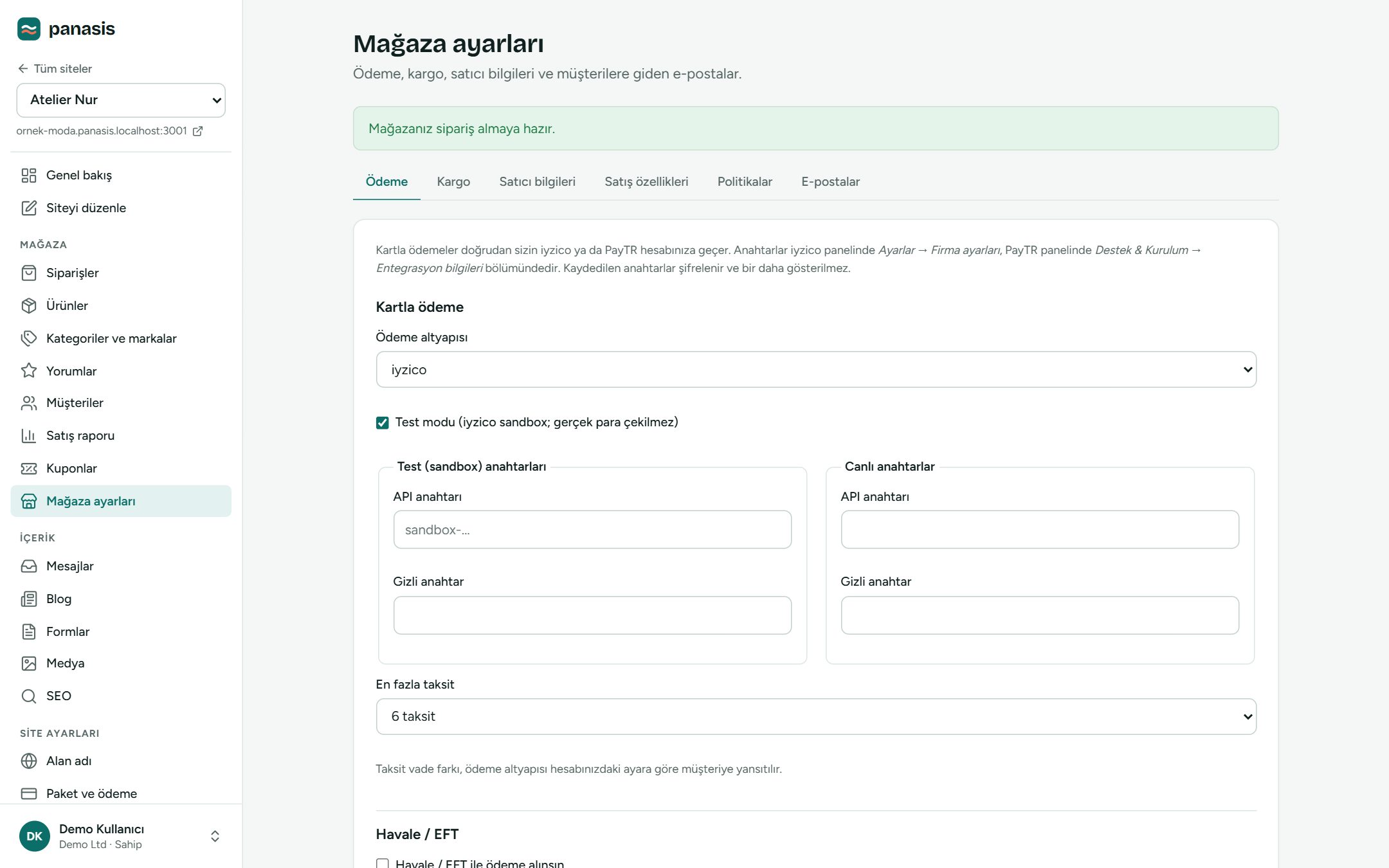The image size is (1389, 868).
Task: Click the panasis logo icon
Action: click(x=29, y=29)
